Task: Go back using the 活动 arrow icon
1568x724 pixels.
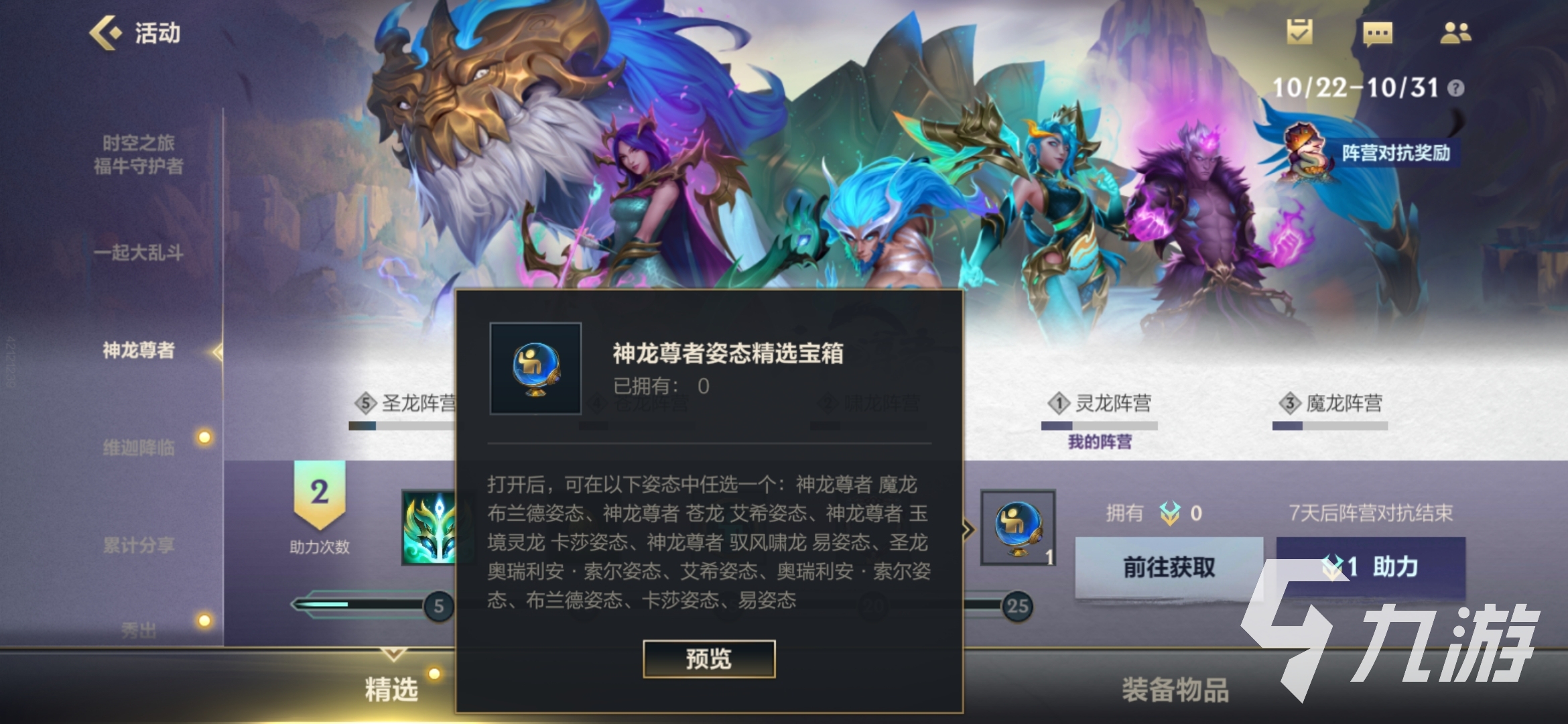Action: 106,32
